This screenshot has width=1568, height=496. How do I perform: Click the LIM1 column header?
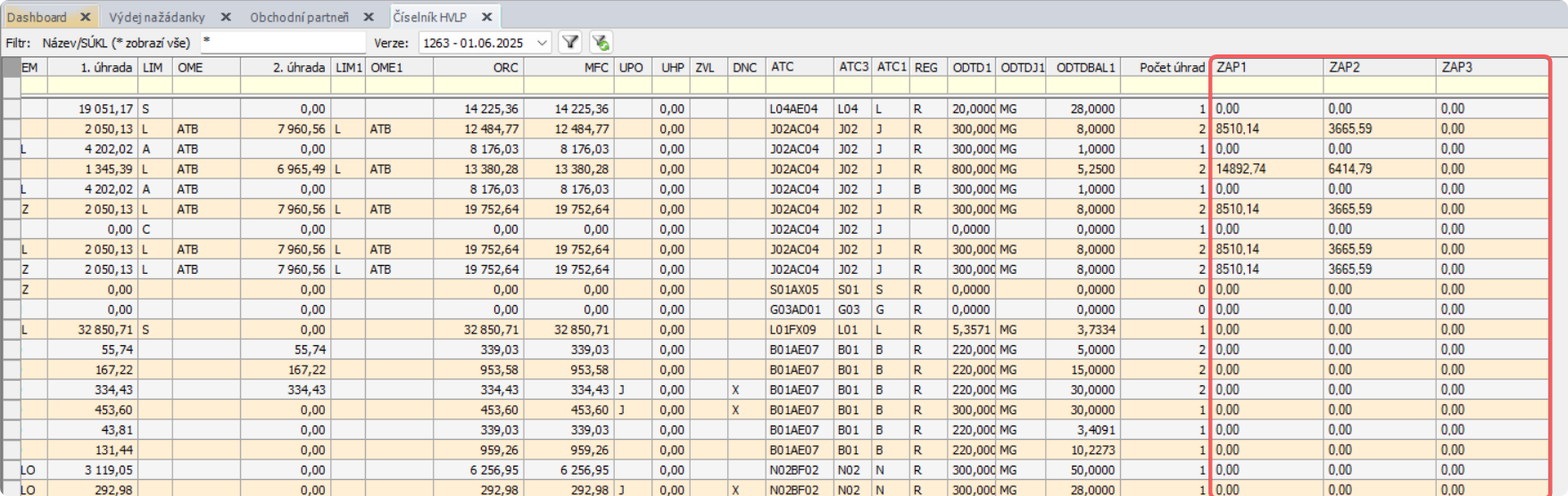tap(348, 67)
